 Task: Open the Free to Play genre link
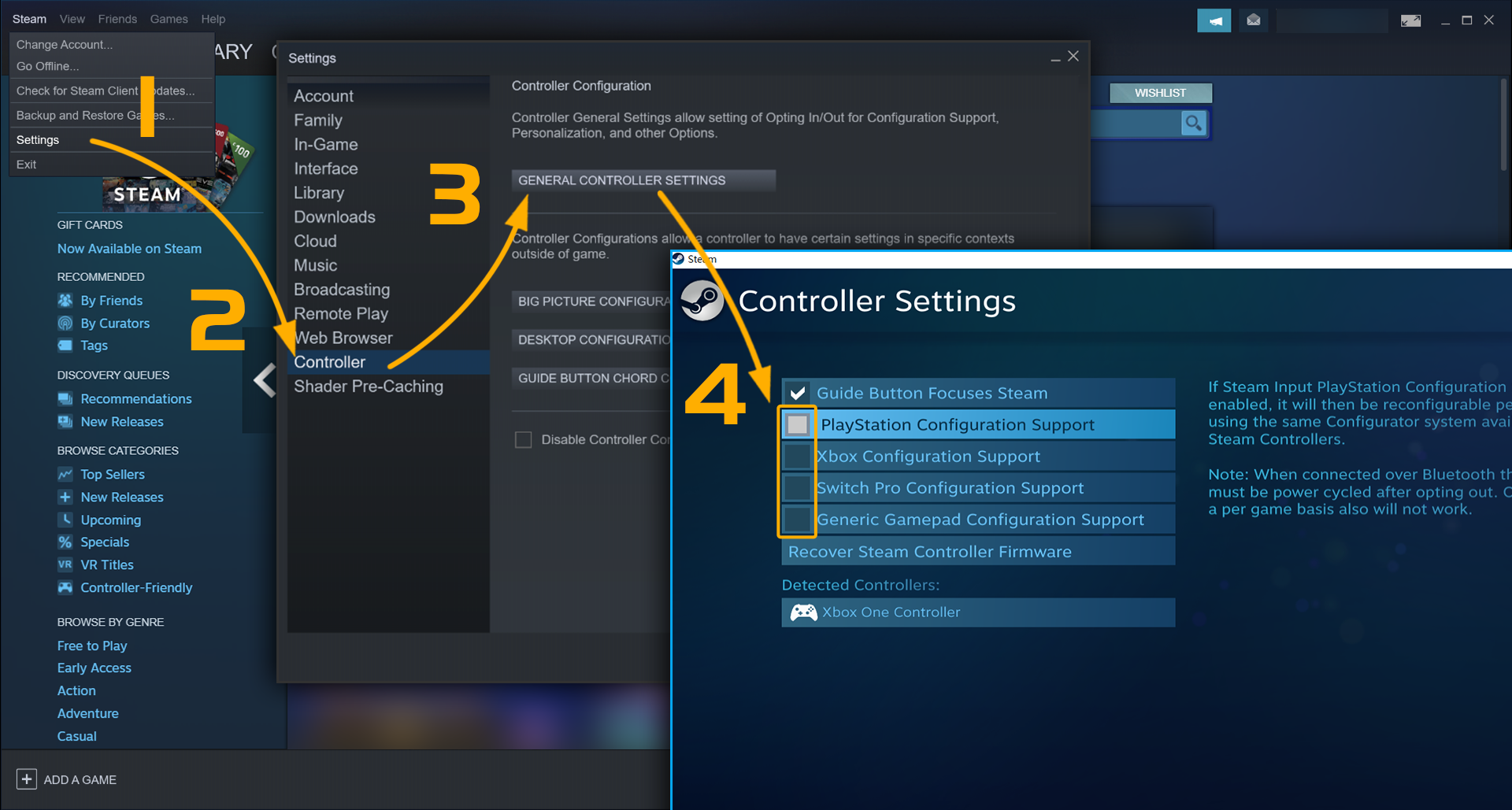tap(92, 645)
